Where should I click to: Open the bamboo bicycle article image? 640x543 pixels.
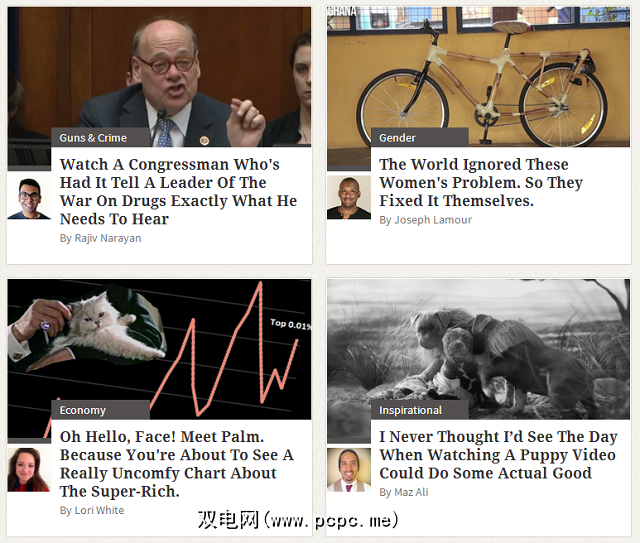478,77
